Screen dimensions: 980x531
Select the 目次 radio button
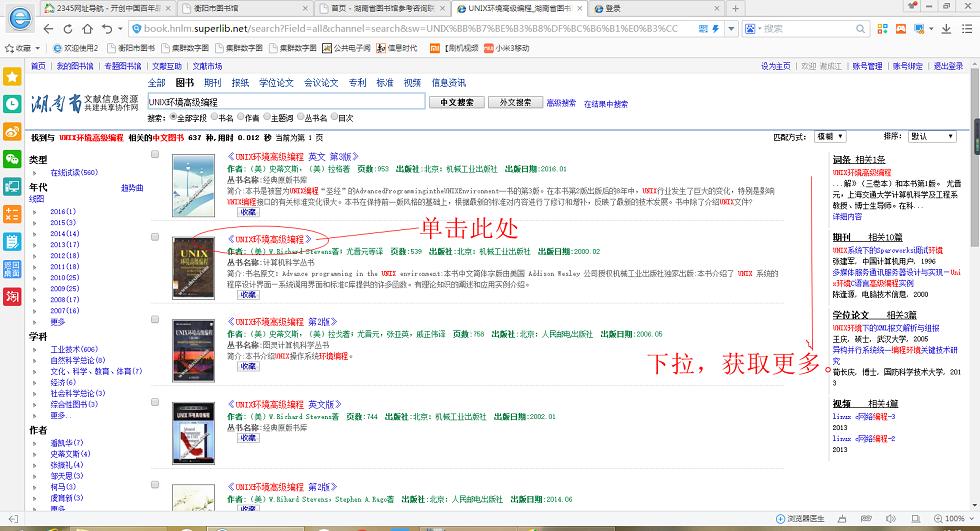pyautogui.click(x=334, y=117)
